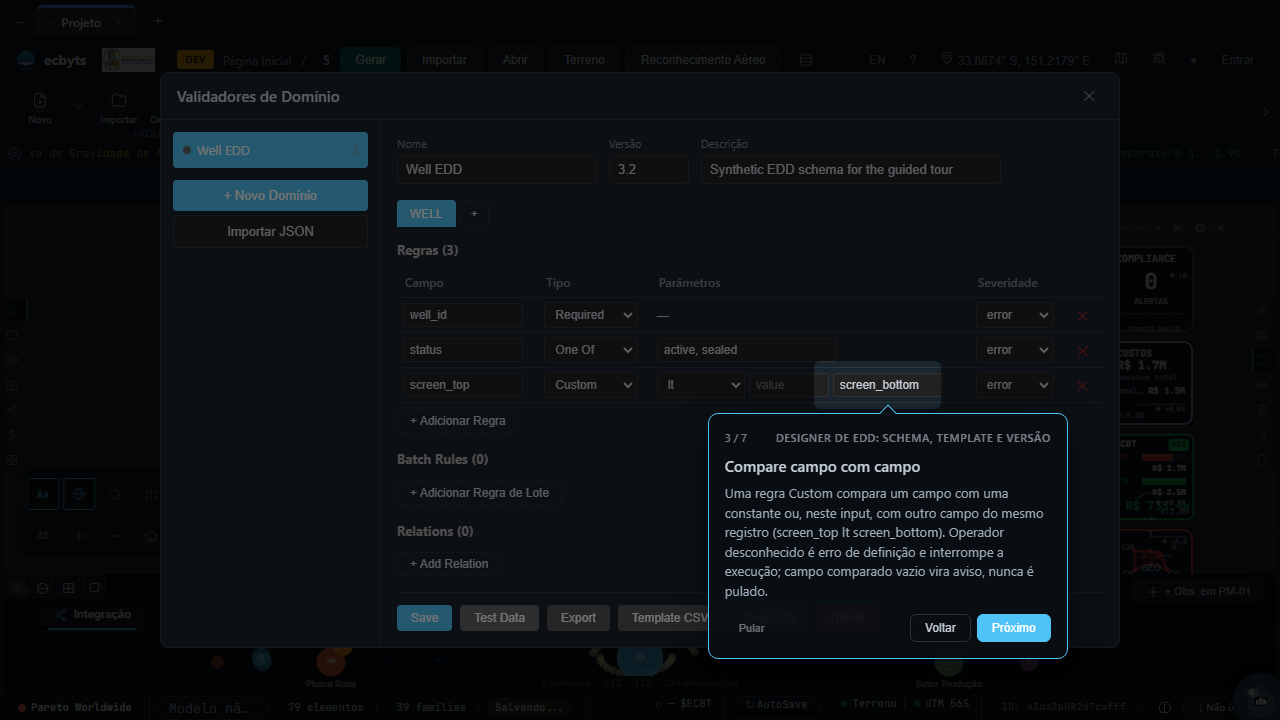The image size is (1280, 720).
Task: Open a new browser tab with plus
Action: point(157,21)
